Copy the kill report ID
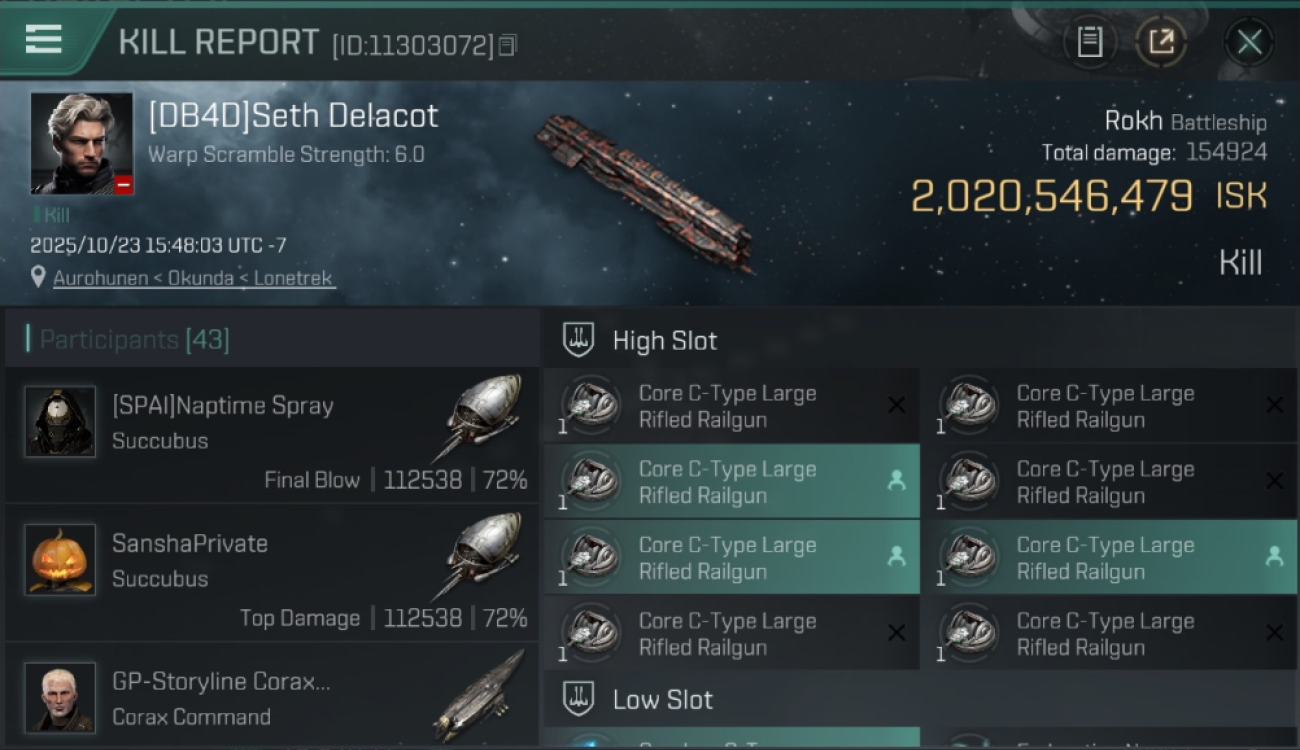The height and width of the screenshot is (750, 1300). tap(508, 45)
